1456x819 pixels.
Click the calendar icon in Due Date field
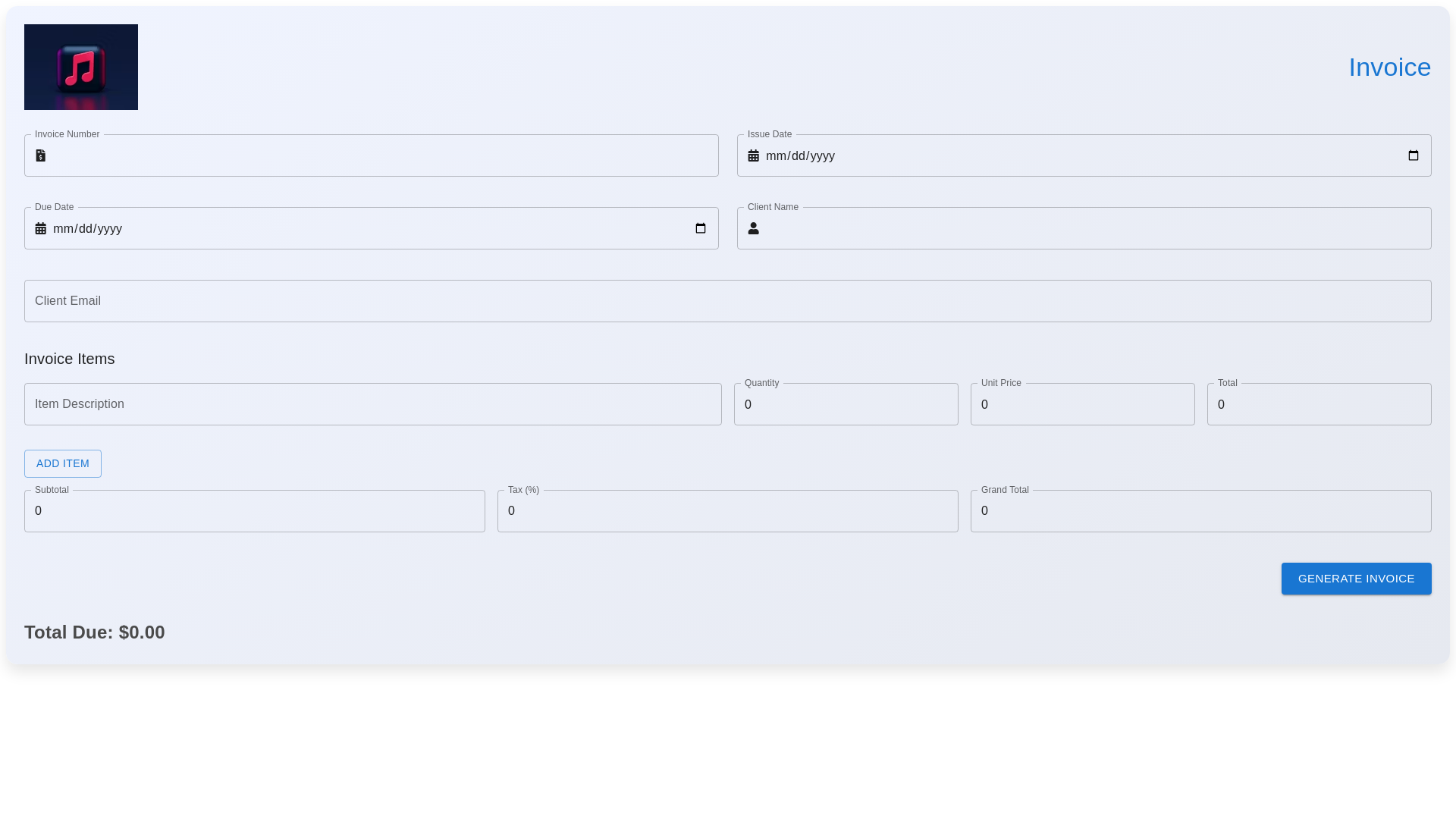click(41, 228)
